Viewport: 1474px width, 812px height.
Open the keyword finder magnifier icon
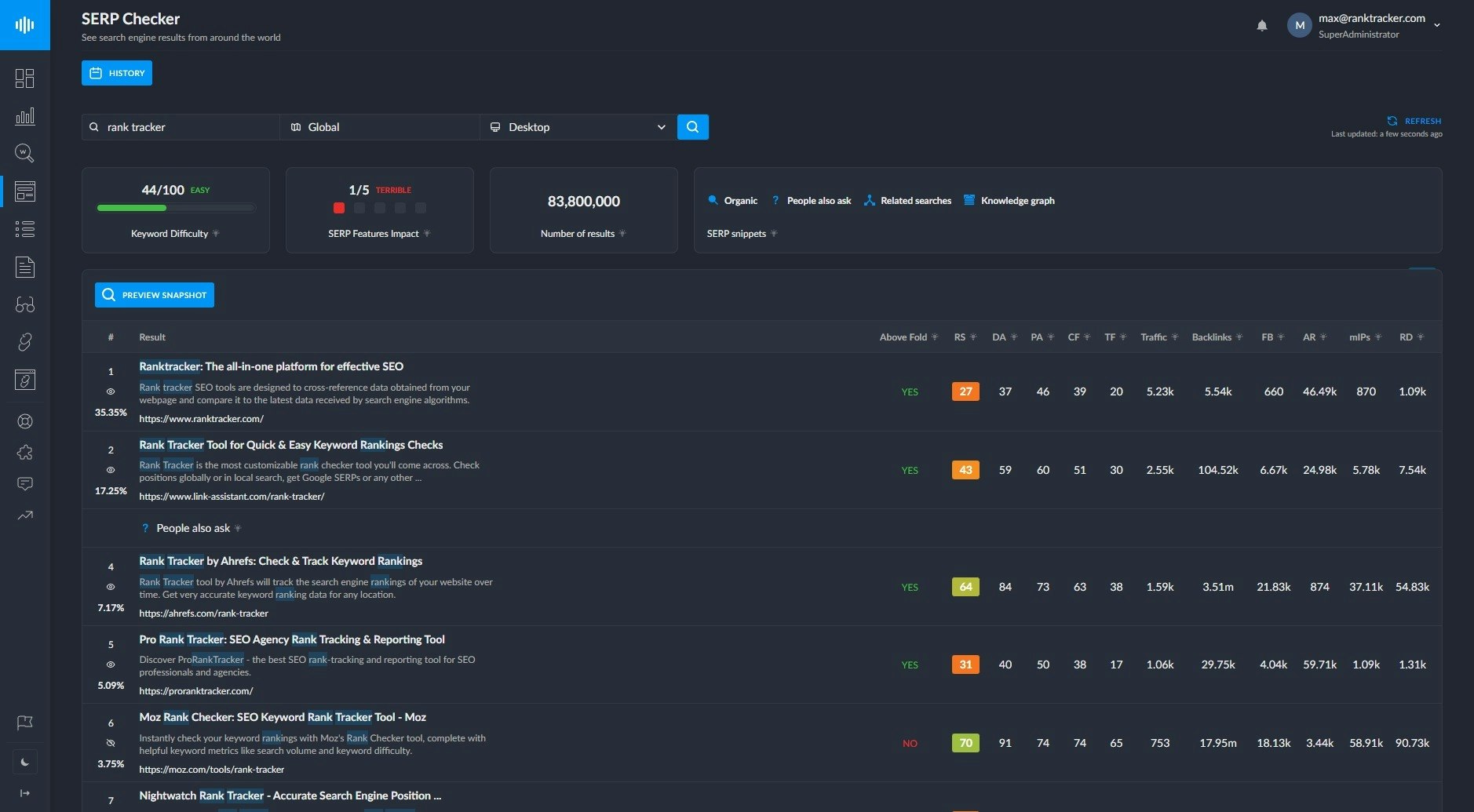tap(25, 153)
